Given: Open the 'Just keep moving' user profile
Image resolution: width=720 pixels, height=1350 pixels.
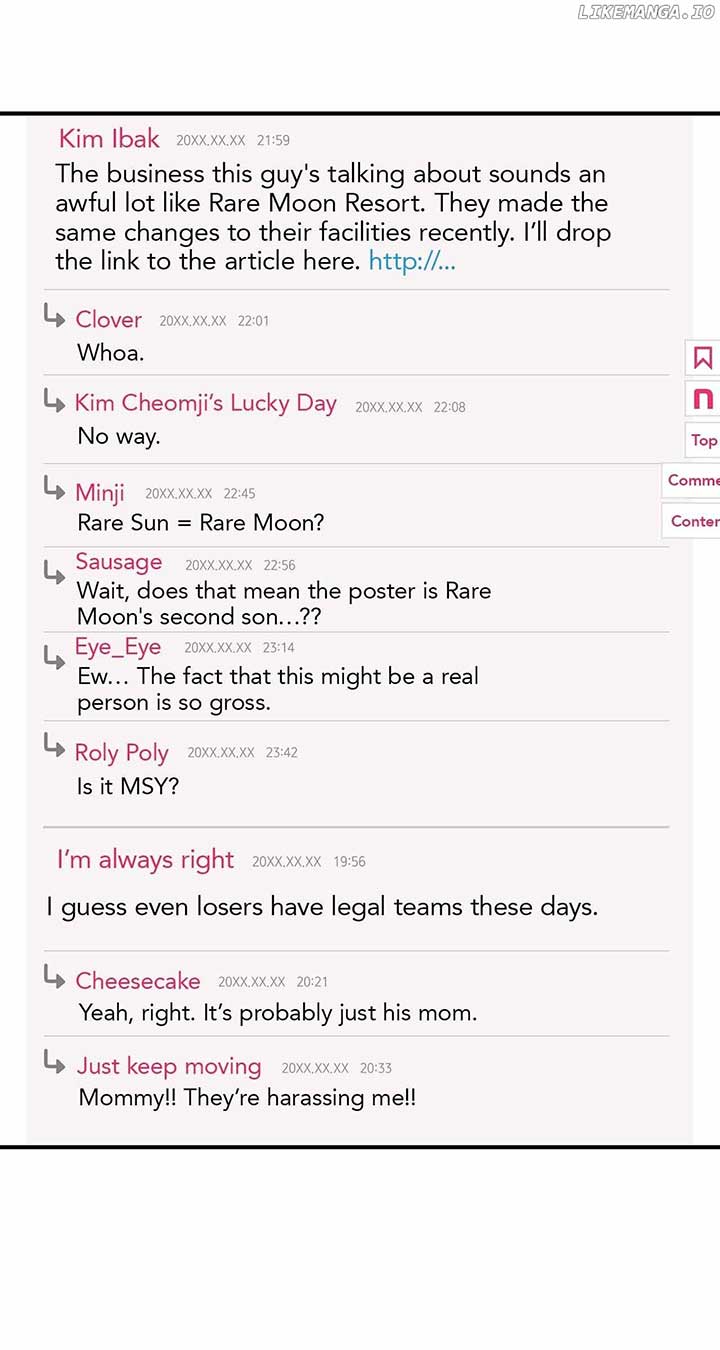Looking at the screenshot, I should 169,1066.
